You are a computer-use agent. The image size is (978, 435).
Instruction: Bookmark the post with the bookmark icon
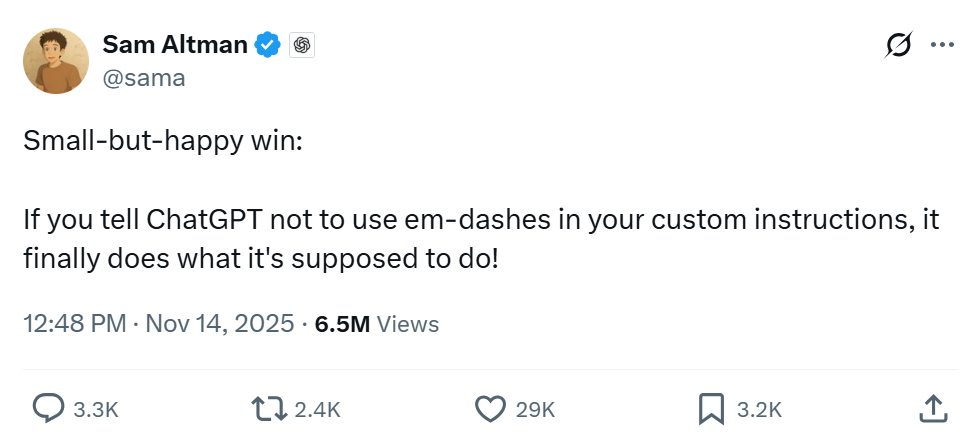pos(711,408)
